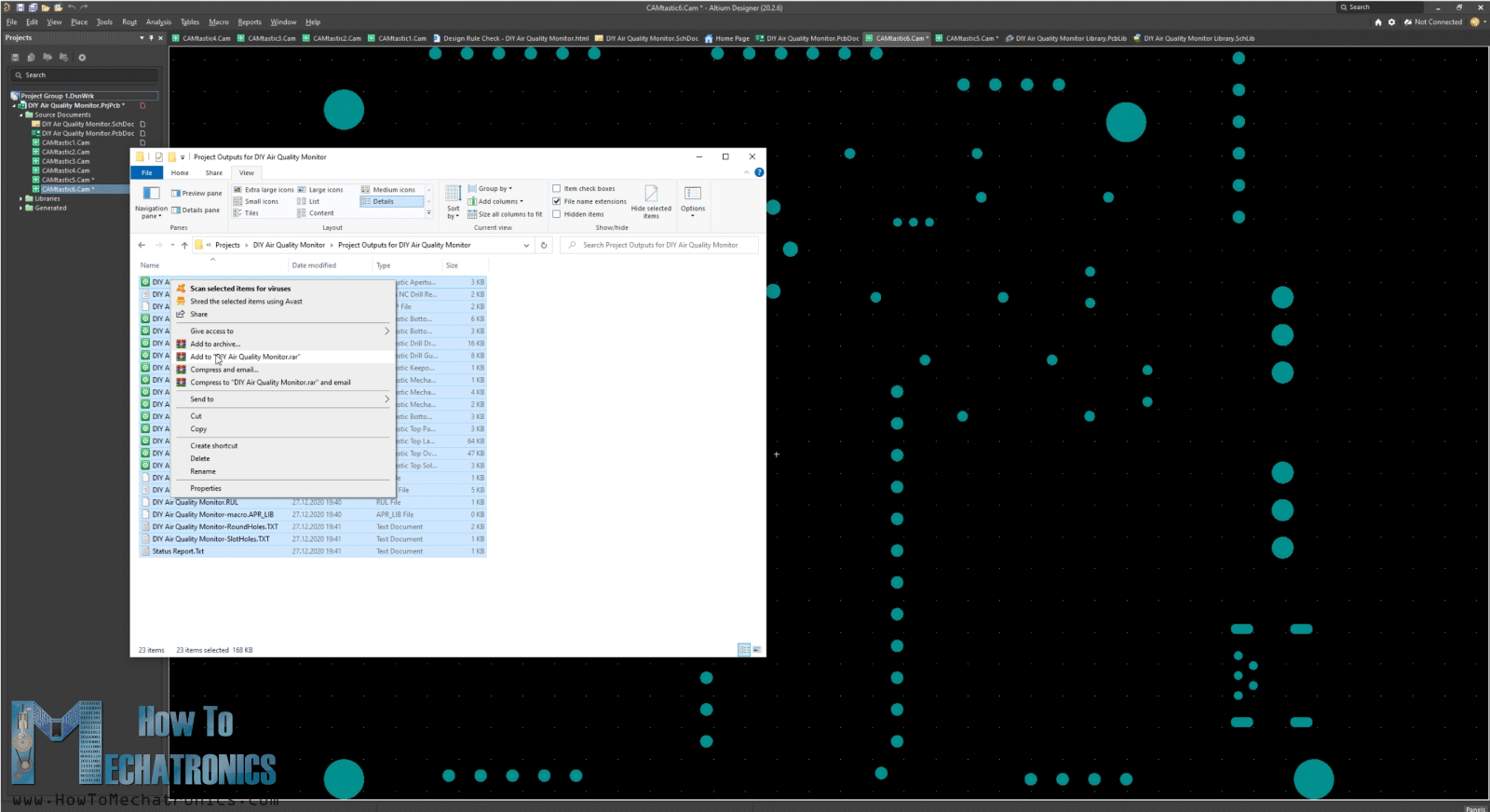The height and width of the screenshot is (812, 1490).
Task: Click the Navigation pane icon
Action: (151, 194)
